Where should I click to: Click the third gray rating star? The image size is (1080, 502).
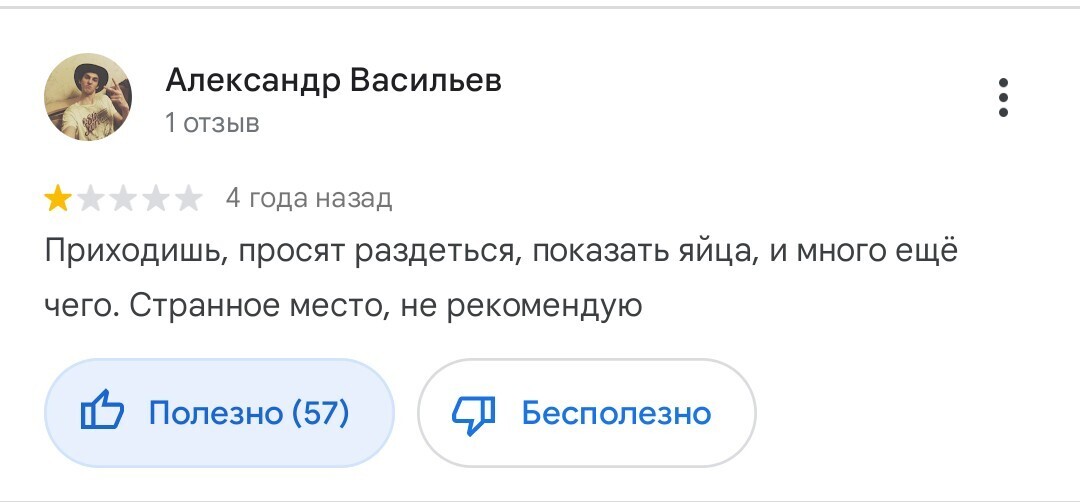tap(123, 199)
